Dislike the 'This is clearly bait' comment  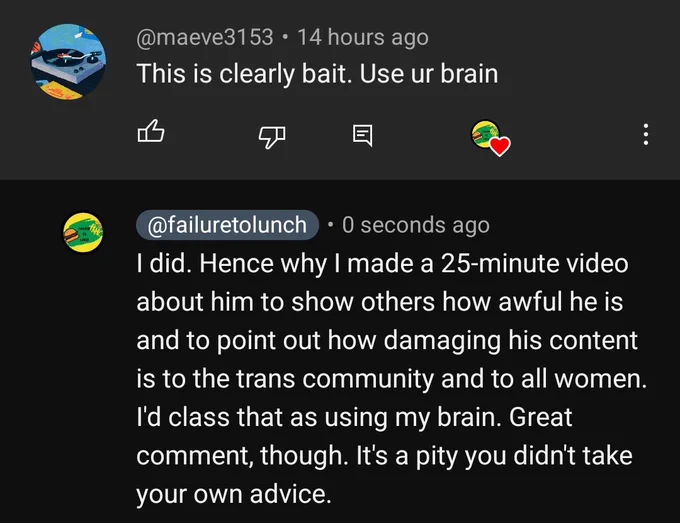[272, 137]
